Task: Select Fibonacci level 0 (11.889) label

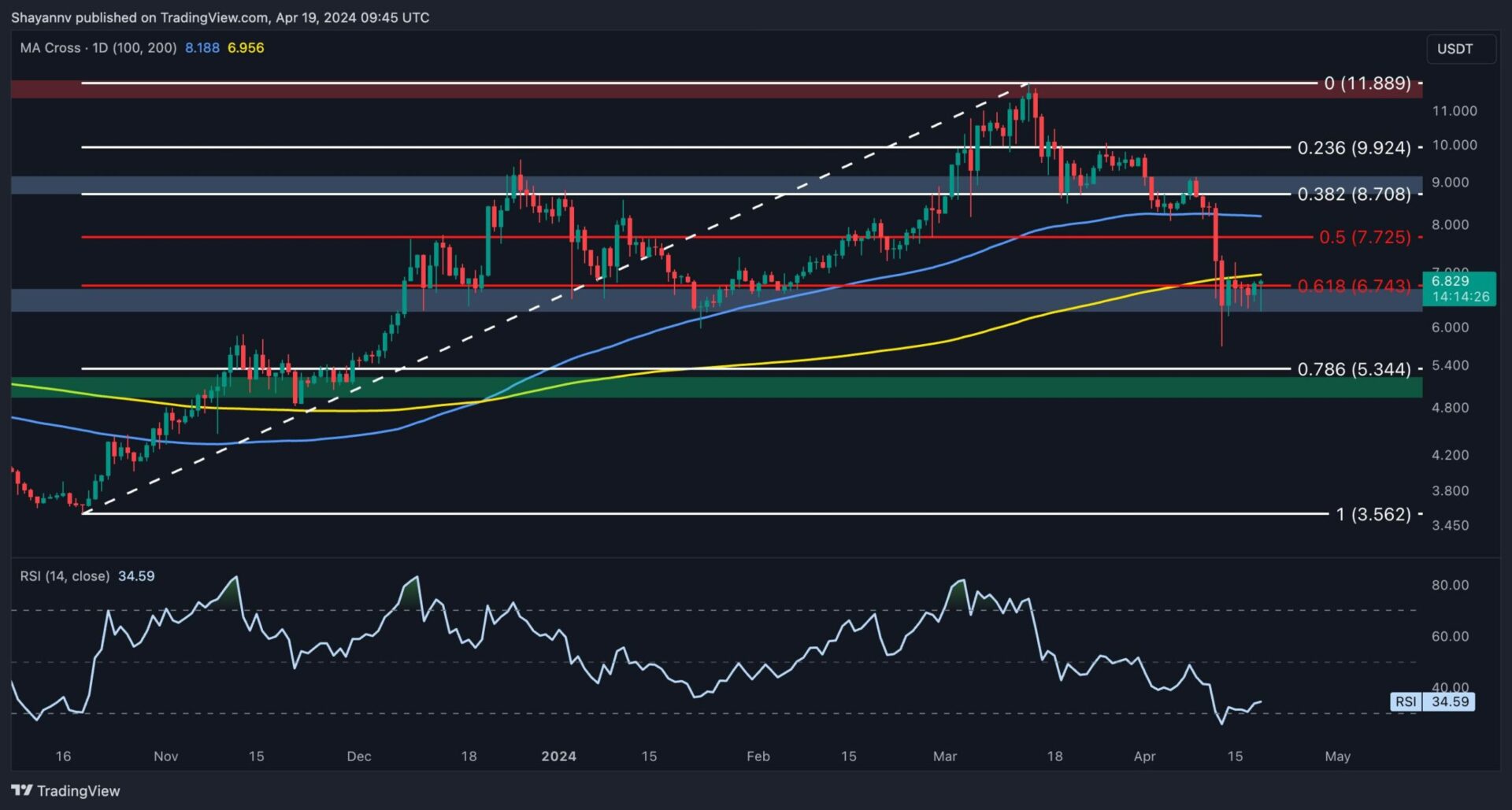Action: 1367,83
